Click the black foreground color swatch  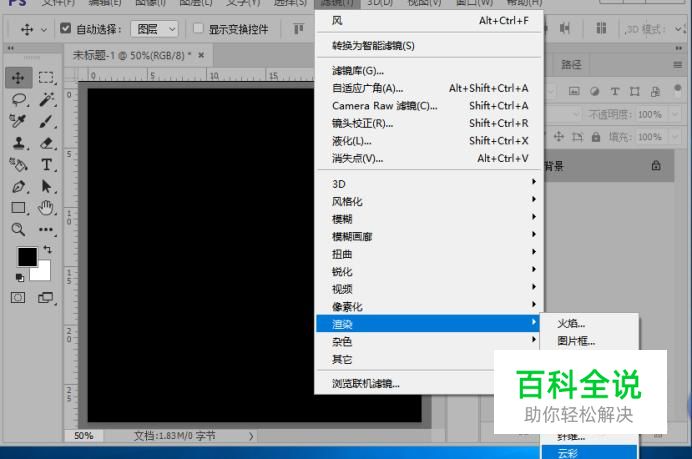pos(26,256)
